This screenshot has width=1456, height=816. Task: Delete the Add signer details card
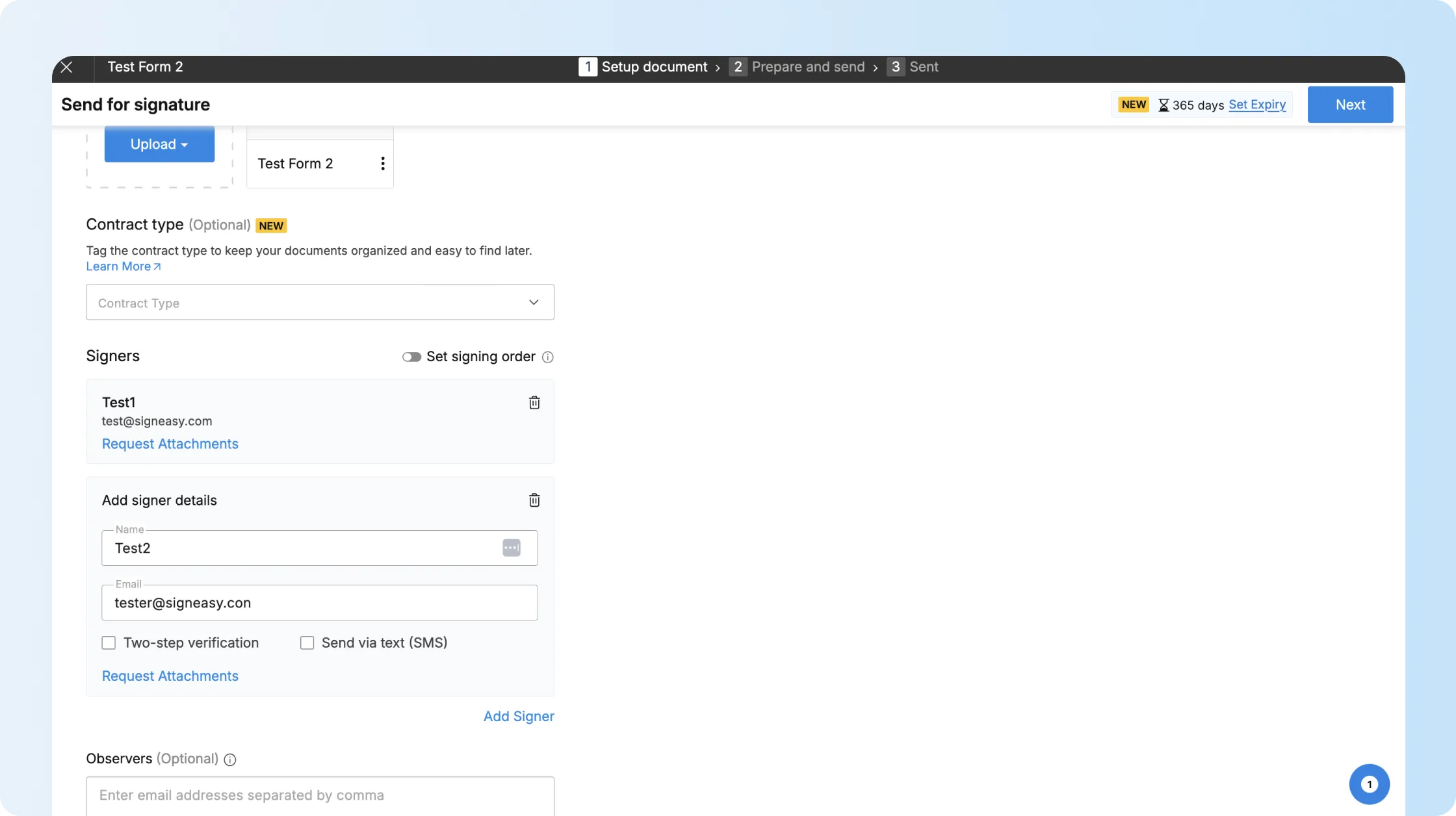click(x=534, y=500)
